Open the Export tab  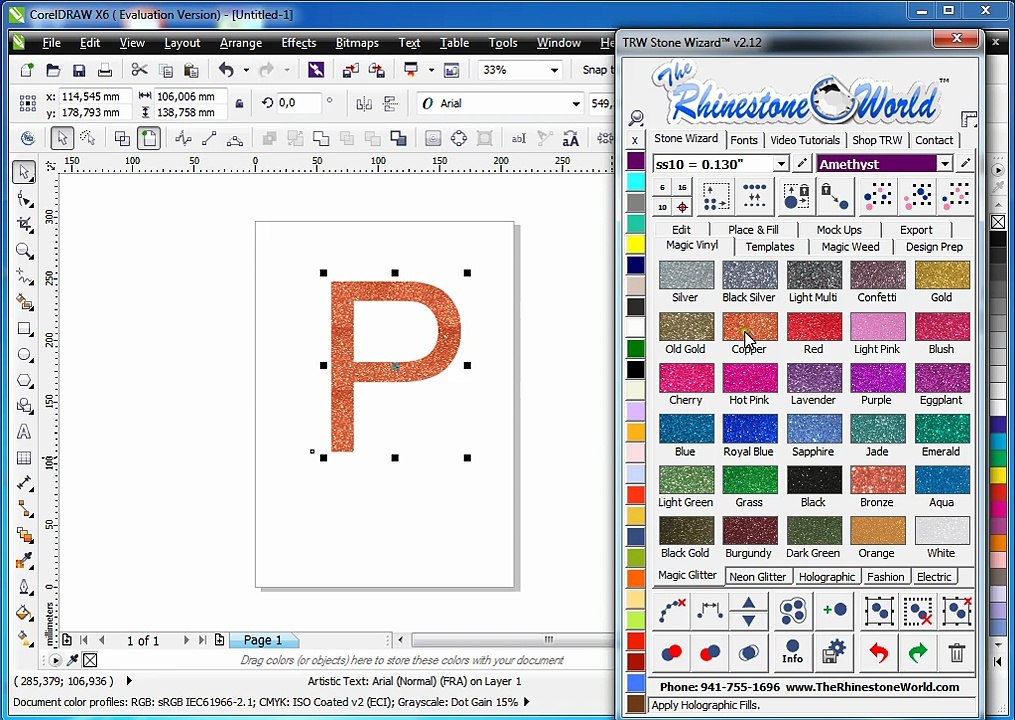tap(916, 229)
